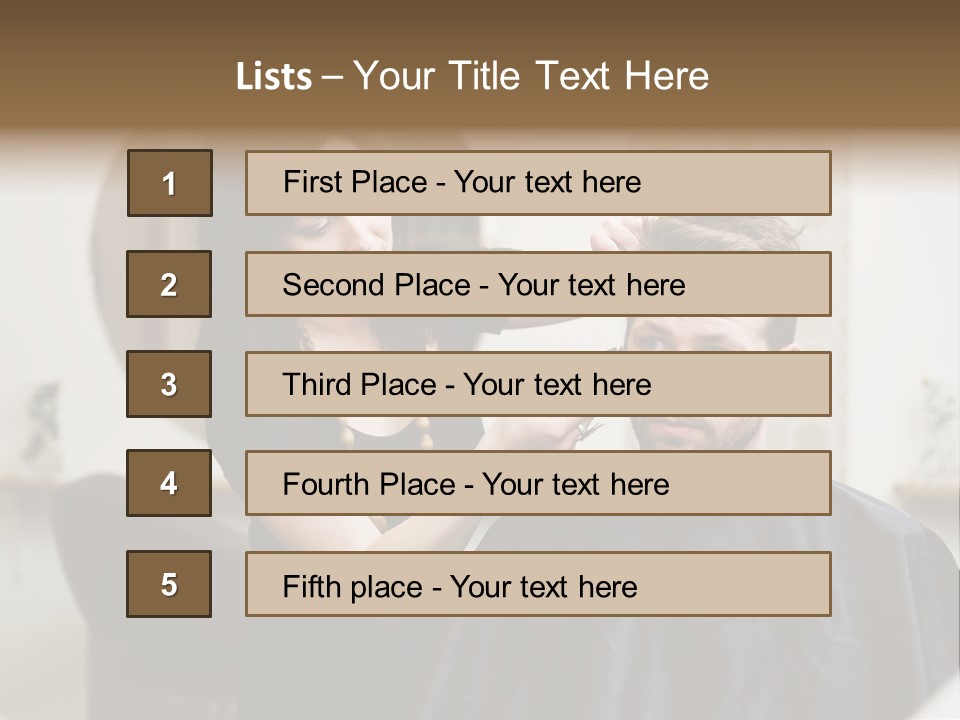The height and width of the screenshot is (720, 960).
Task: Click the words 'Your text here' in first row
Action: pos(547,182)
